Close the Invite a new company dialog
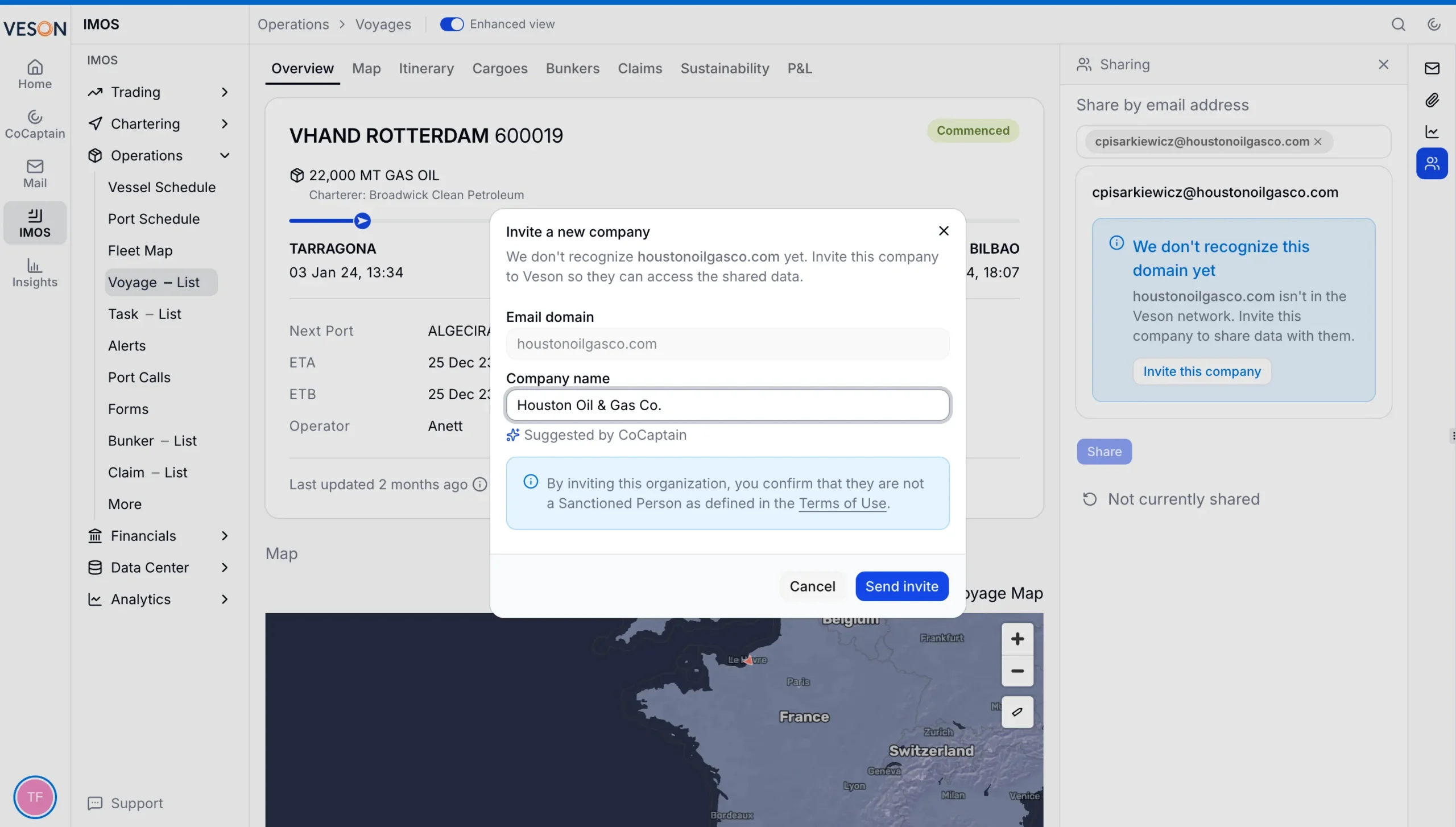Image resolution: width=1456 pixels, height=827 pixels. (x=944, y=230)
